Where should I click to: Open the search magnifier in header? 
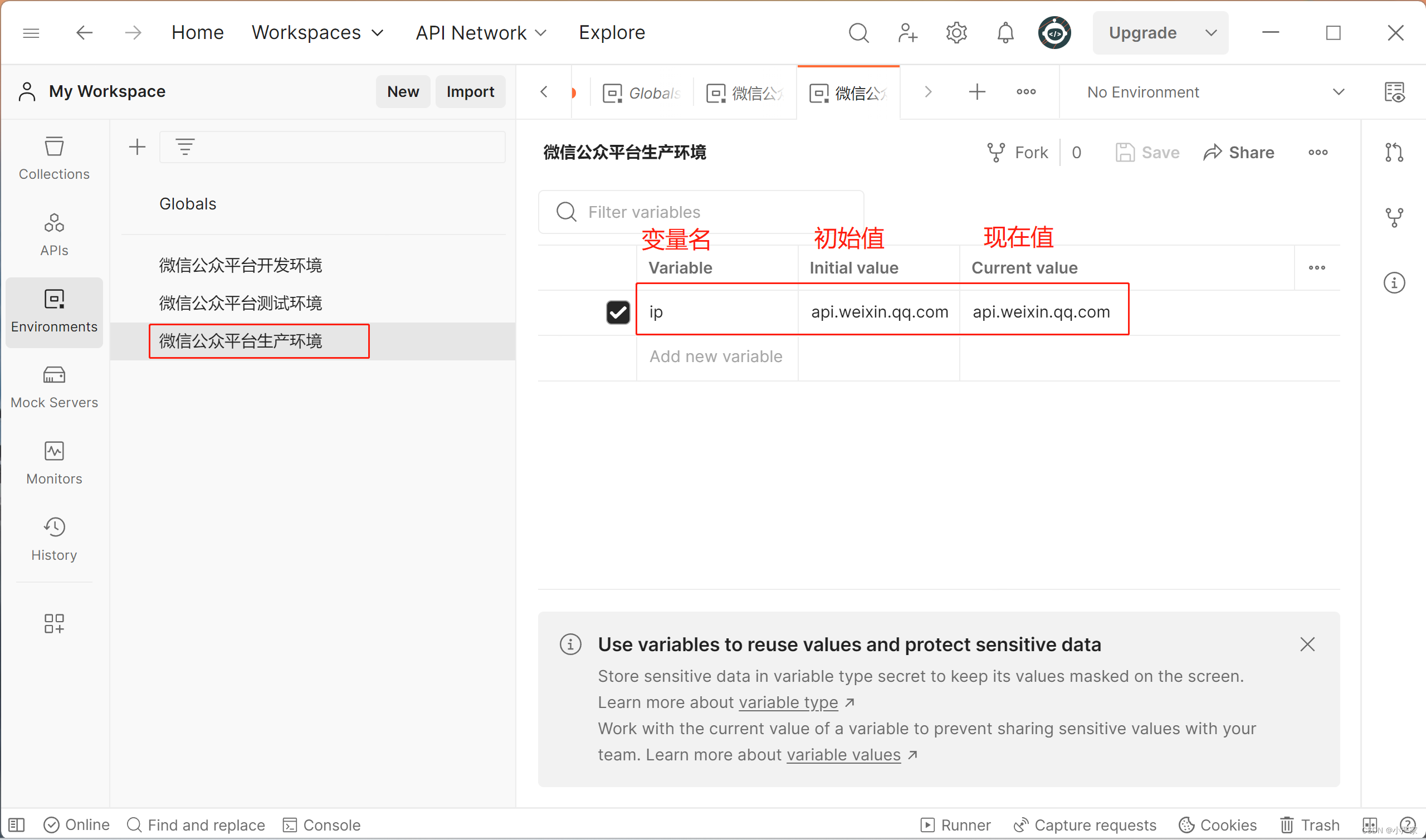858,33
